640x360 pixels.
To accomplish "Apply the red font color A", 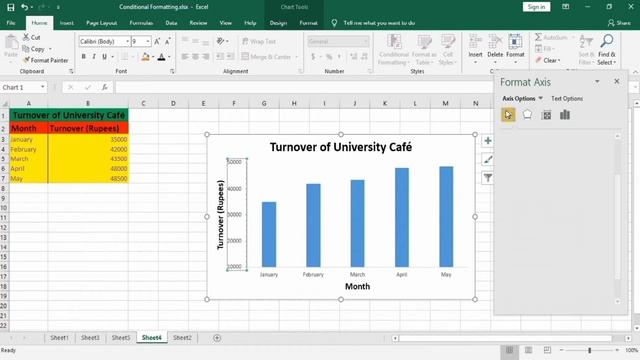I will tap(162, 57).
